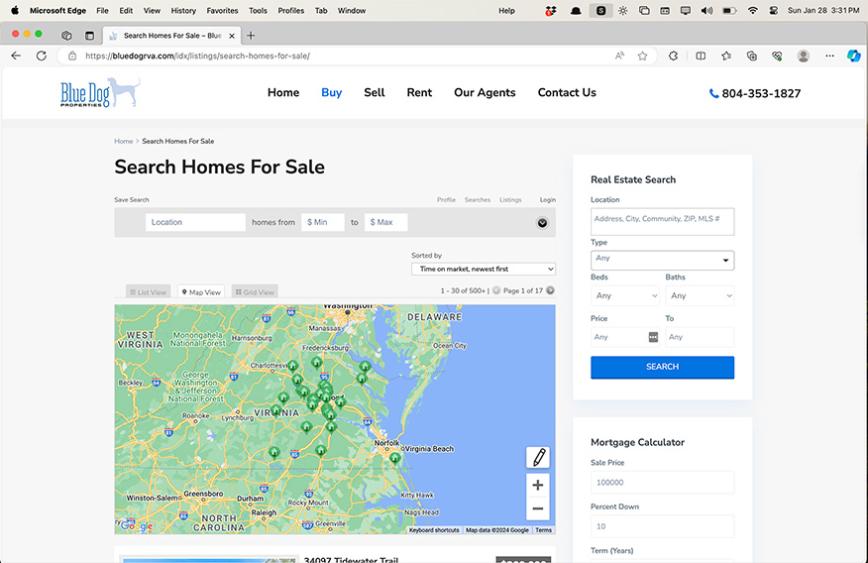Open a new tab with plus icon
Viewport: 868px width, 563px height.
click(251, 35)
